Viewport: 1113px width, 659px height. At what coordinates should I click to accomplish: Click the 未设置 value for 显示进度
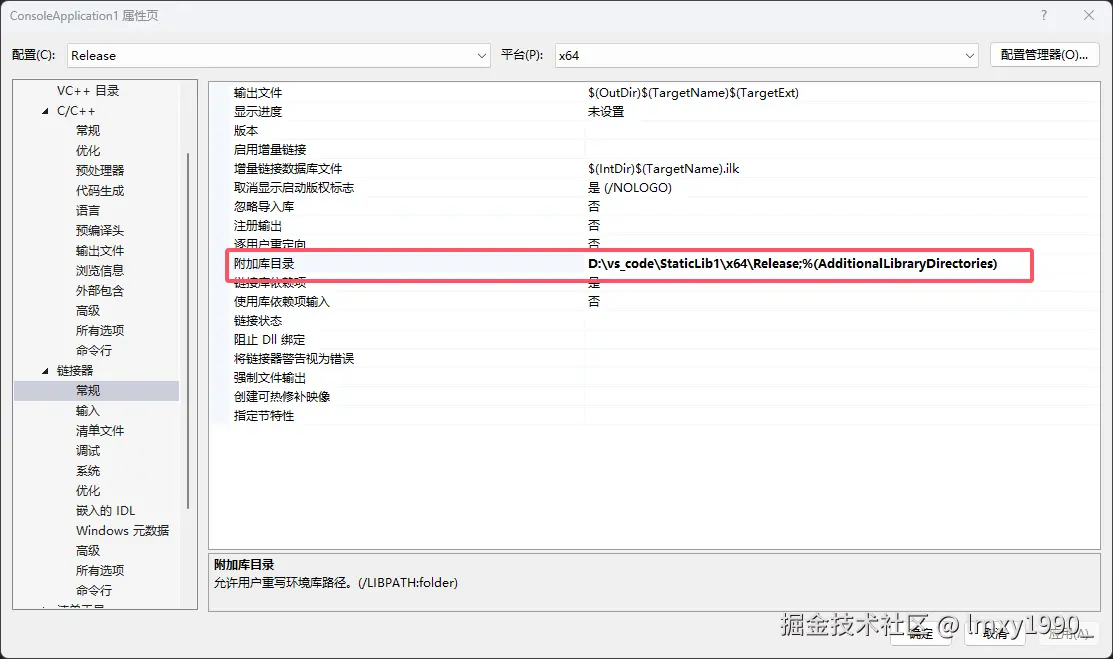[x=606, y=111]
